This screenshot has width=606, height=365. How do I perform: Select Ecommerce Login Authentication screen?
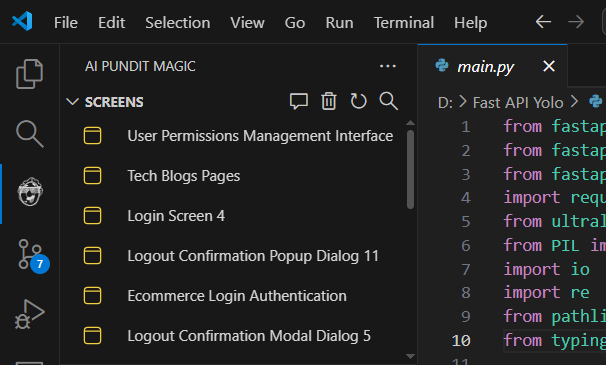tap(237, 296)
